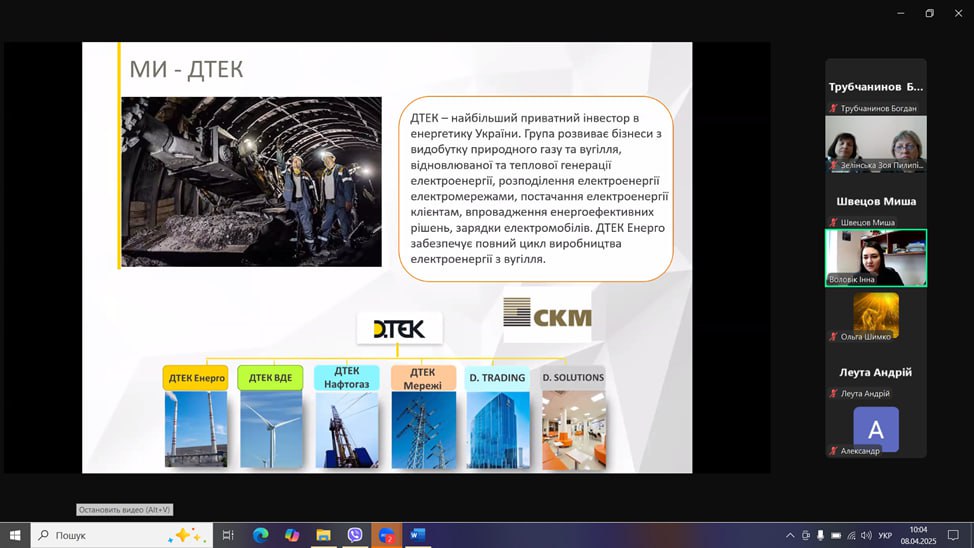Open the Windows Start menu
Screen dimensions: 974x548
pos(15,535)
